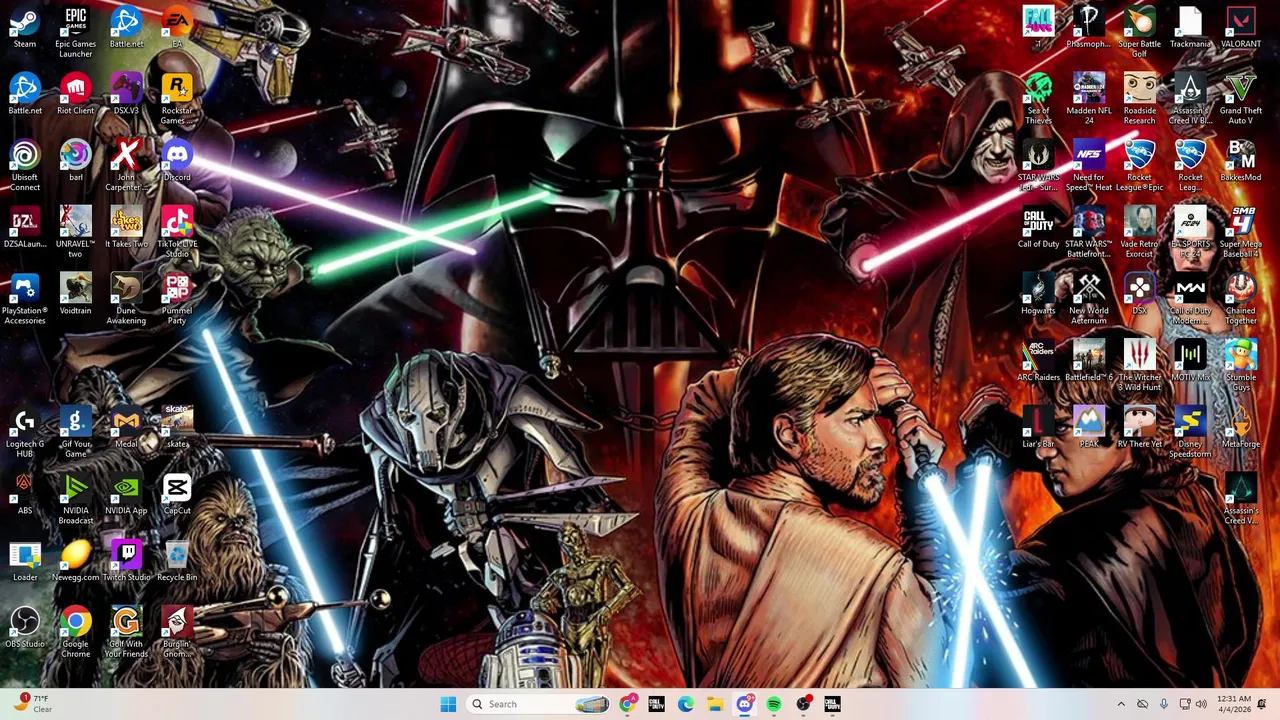Open the clock and date panel
The width and height of the screenshot is (1280, 720).
pyautogui.click(x=1233, y=704)
